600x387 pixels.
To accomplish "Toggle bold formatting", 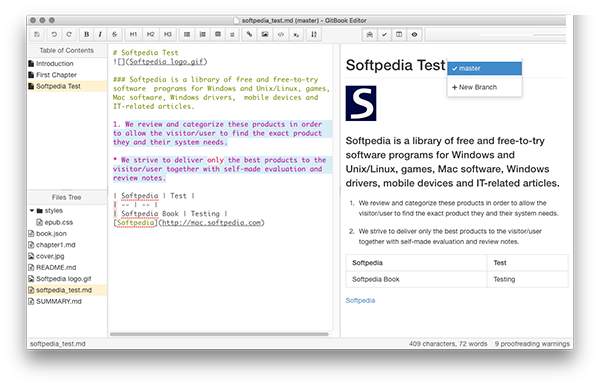I will pyautogui.click(x=86, y=34).
